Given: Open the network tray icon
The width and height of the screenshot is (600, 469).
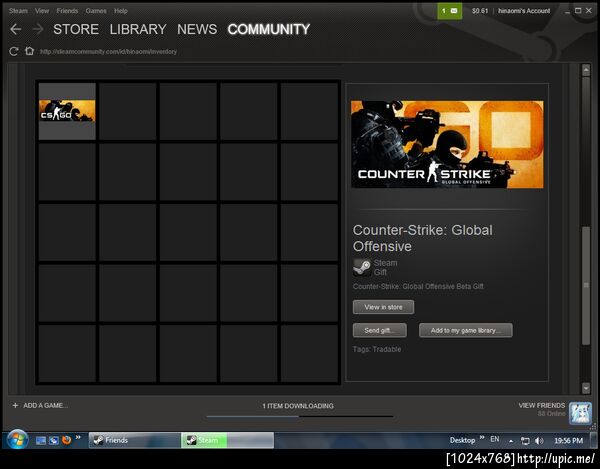Looking at the screenshot, I should [525, 441].
